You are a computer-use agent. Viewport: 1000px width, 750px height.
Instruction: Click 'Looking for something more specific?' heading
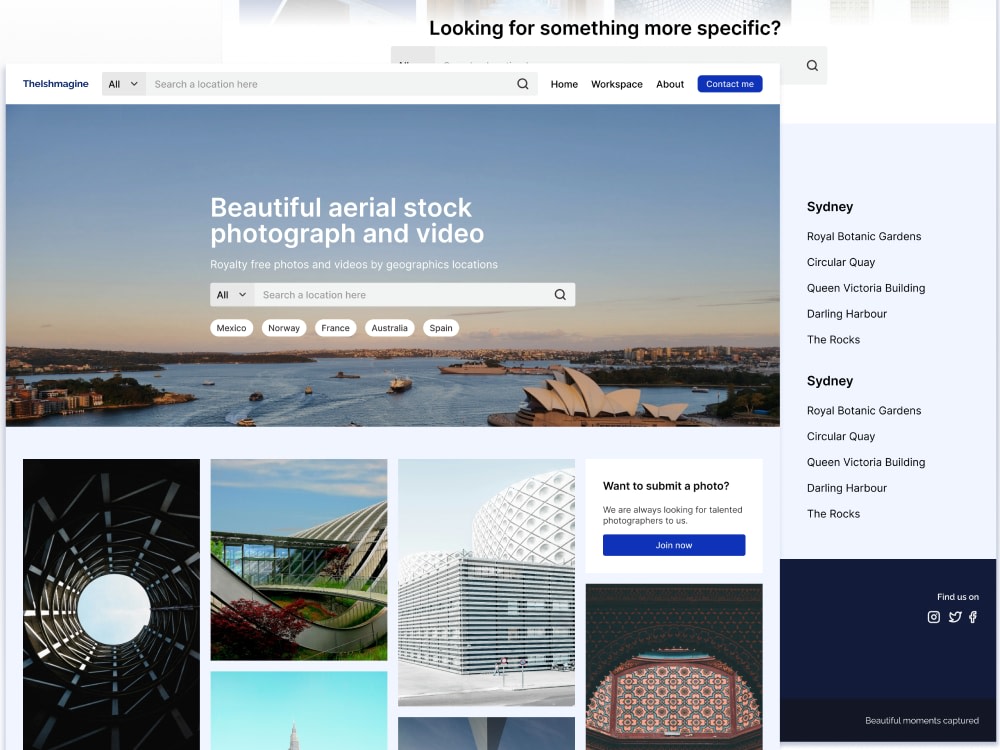tap(605, 28)
